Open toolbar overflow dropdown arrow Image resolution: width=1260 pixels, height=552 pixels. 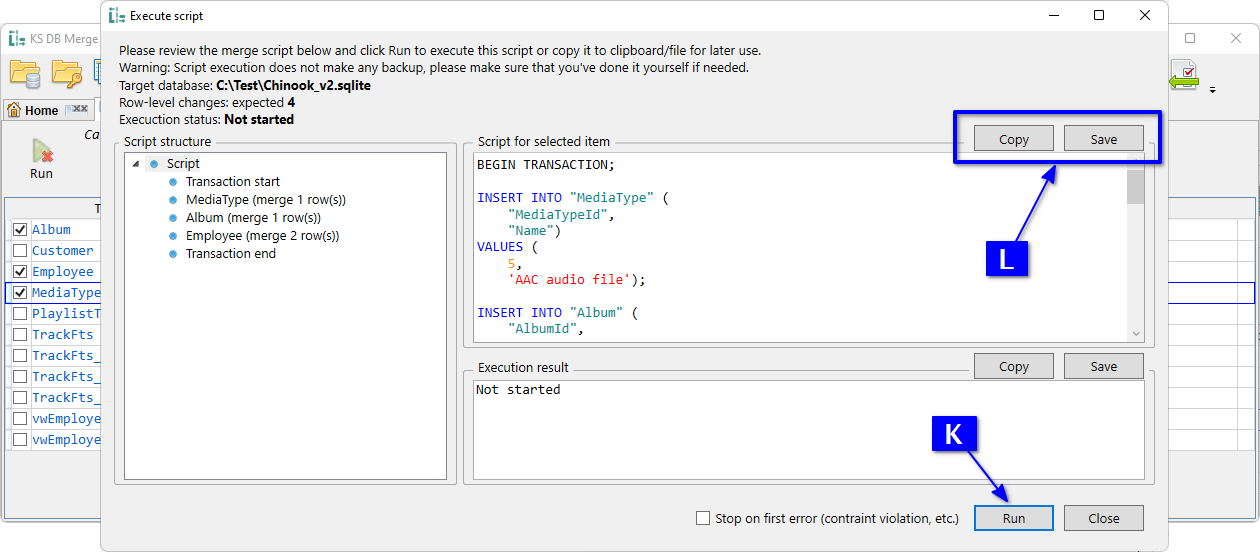[x=1212, y=90]
